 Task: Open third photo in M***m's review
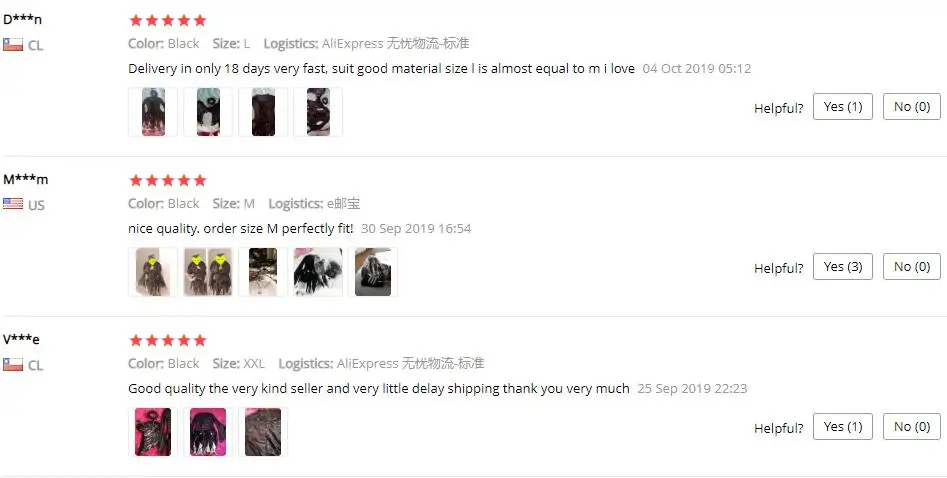pyautogui.click(x=263, y=272)
